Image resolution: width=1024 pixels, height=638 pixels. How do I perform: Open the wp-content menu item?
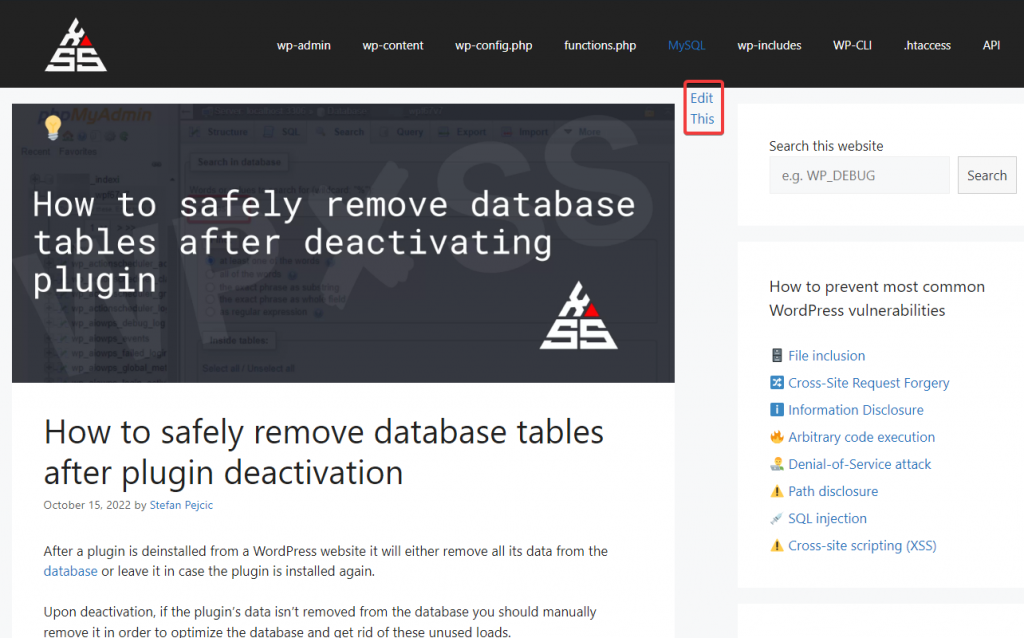pyautogui.click(x=393, y=46)
